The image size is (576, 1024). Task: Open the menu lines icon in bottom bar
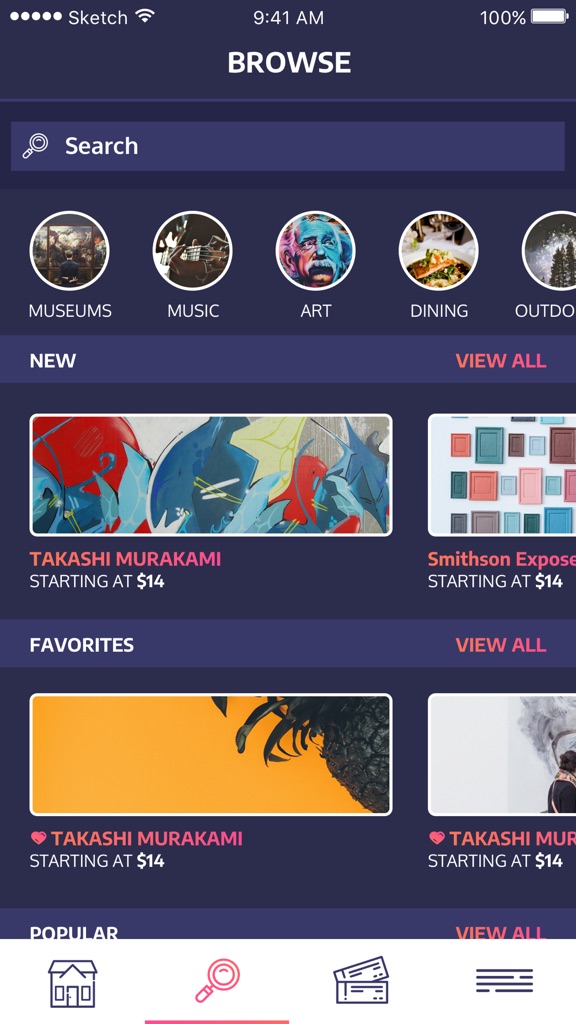tap(504, 981)
